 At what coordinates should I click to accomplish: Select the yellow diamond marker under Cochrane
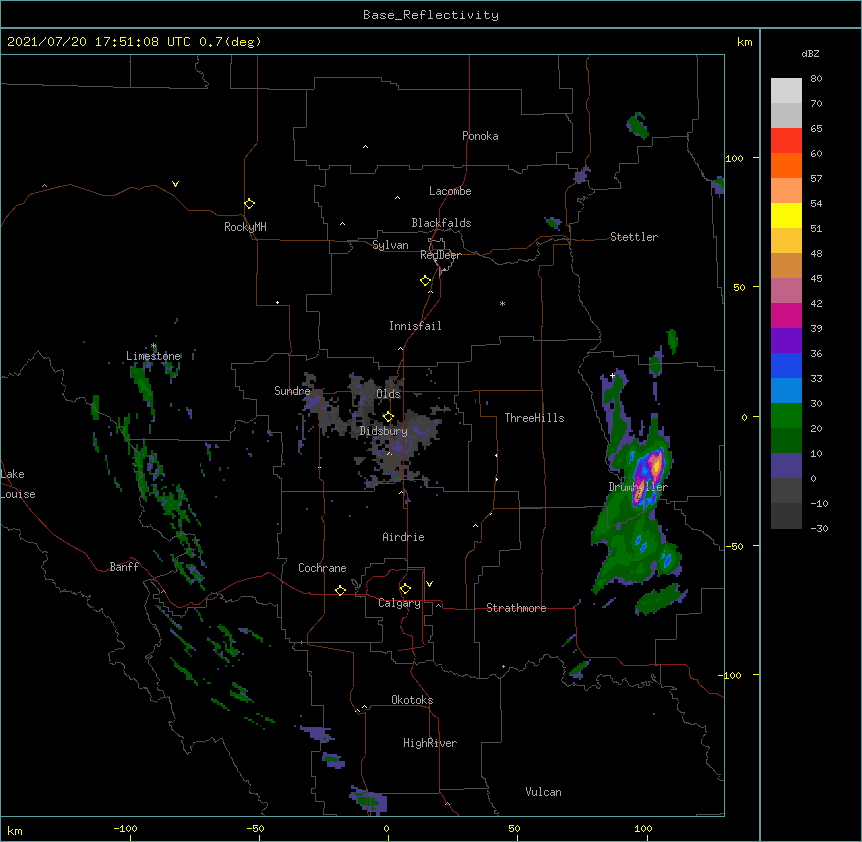pyautogui.click(x=340, y=590)
